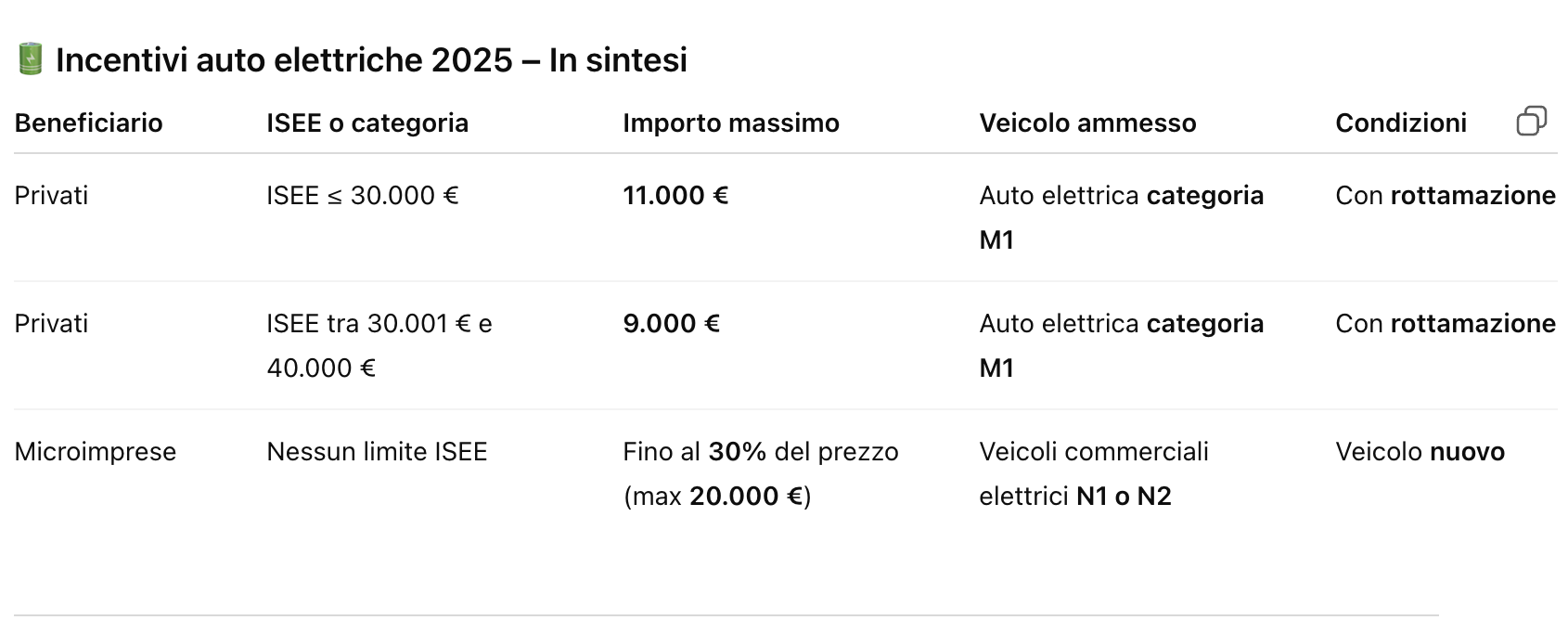Click the ISEE o categoria header

point(367,123)
